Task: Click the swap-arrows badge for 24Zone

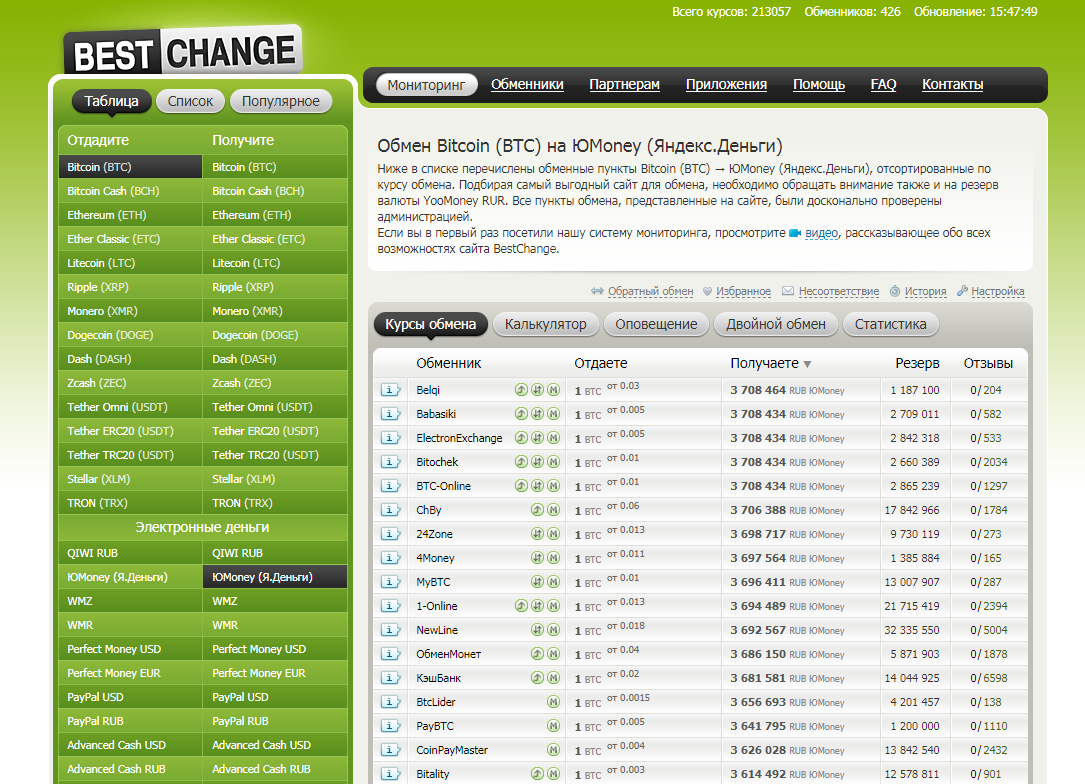Action: (538, 534)
